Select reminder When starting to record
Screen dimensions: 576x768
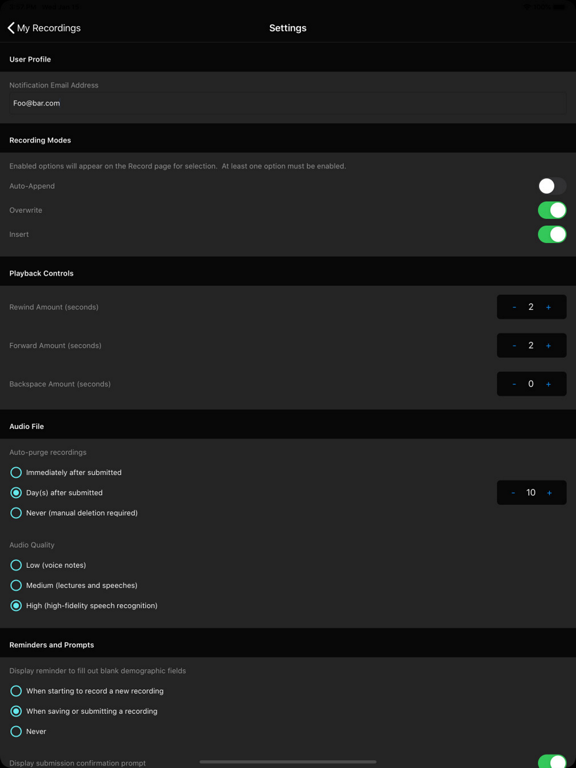pos(87,691)
